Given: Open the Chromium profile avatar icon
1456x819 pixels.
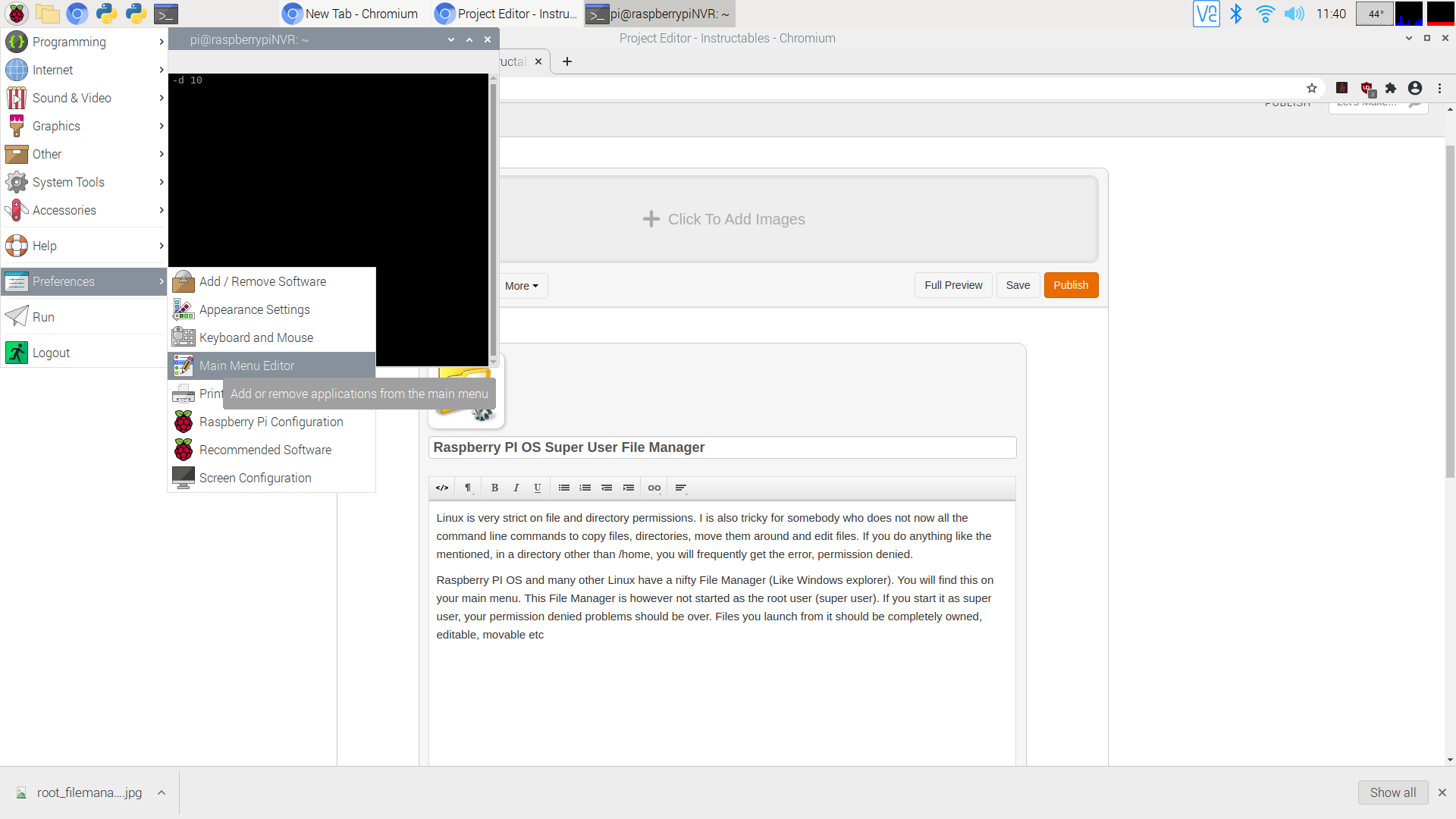Looking at the screenshot, I should point(1415,88).
